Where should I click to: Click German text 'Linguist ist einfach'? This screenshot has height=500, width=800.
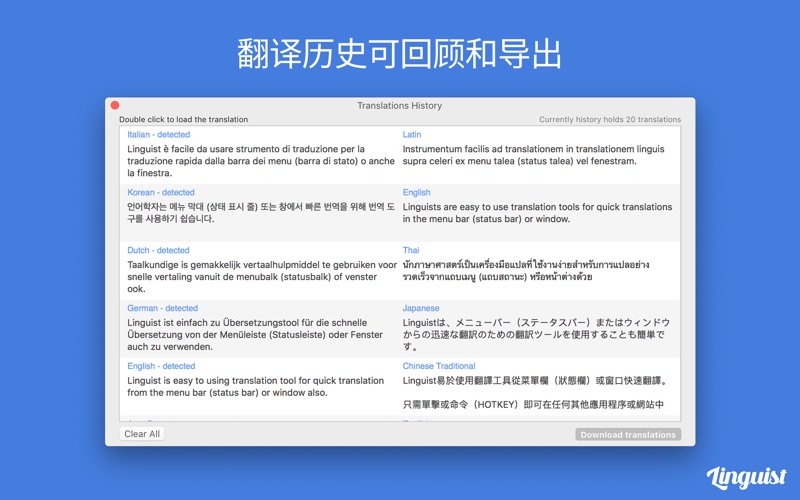point(255,335)
